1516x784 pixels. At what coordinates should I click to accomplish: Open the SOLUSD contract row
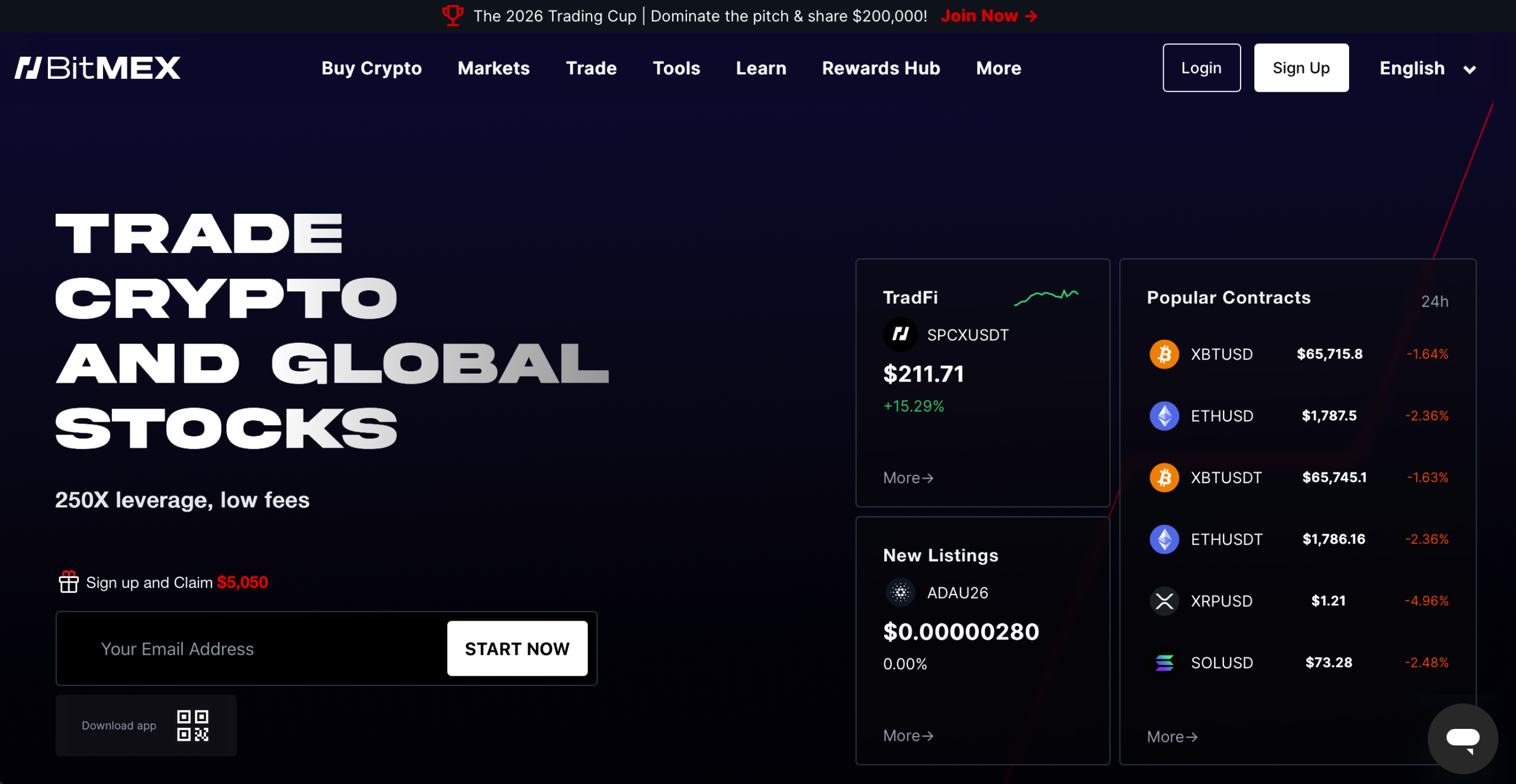[1298, 663]
